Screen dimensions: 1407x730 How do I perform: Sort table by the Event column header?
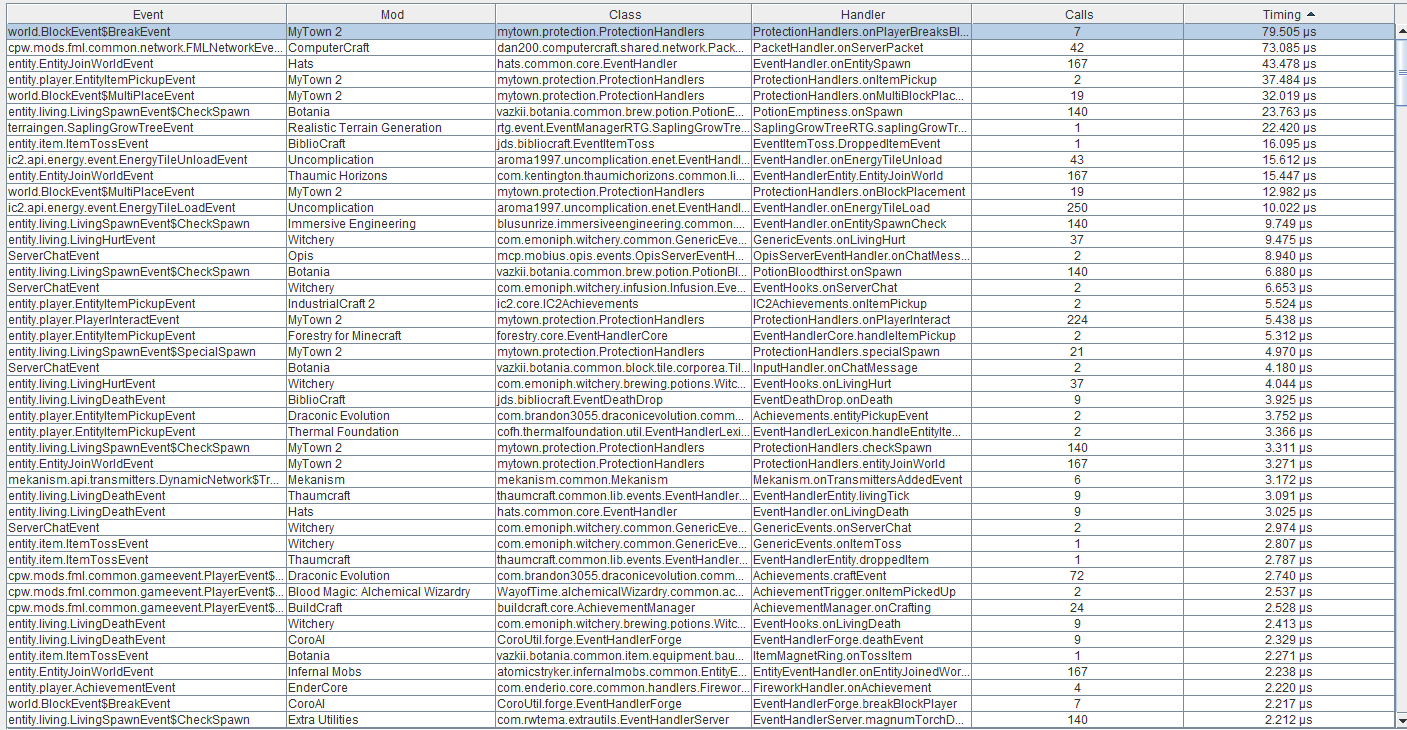pyautogui.click(x=148, y=15)
